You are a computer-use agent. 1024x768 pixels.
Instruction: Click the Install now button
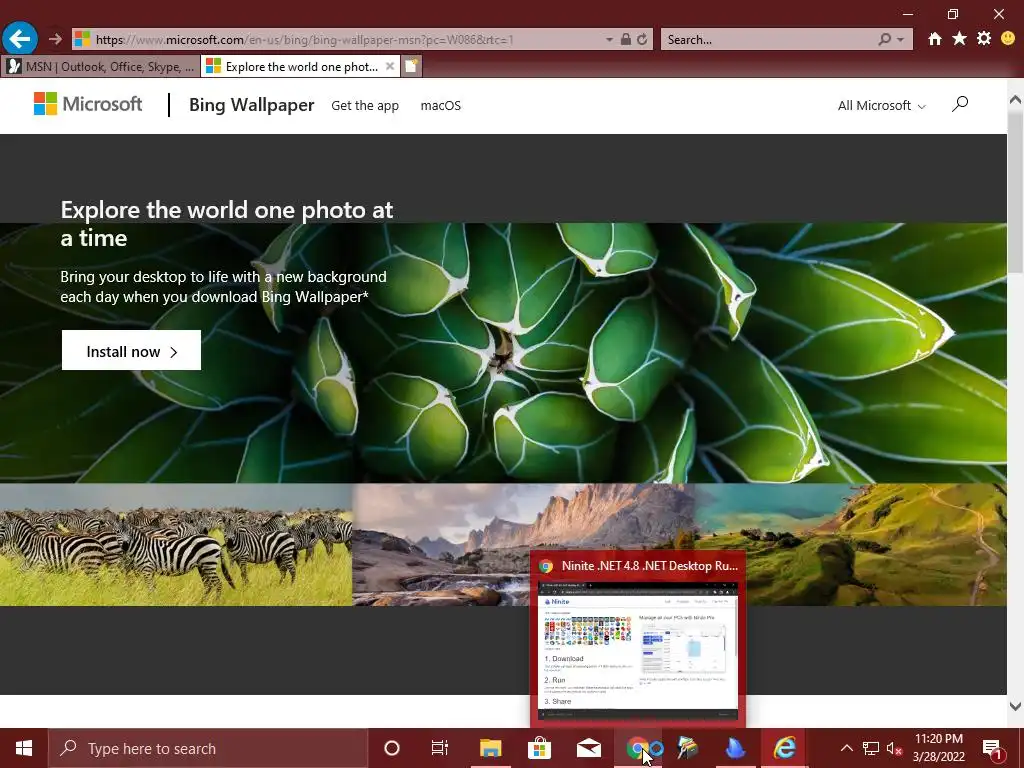click(x=131, y=351)
